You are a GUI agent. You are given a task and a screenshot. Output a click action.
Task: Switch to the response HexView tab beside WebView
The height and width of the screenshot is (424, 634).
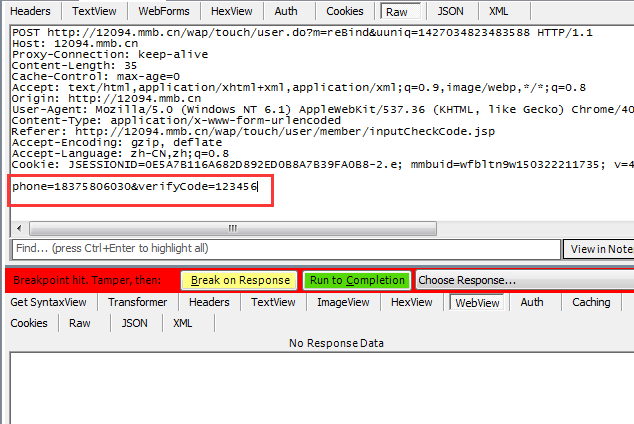pos(412,302)
